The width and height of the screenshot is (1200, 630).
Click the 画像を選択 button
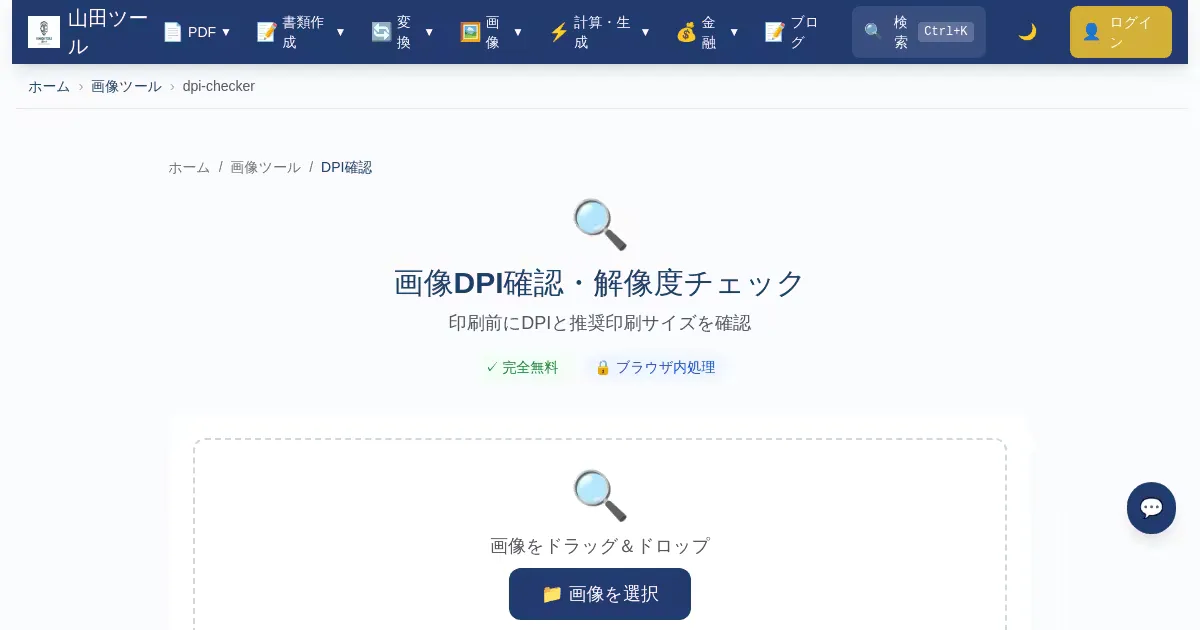click(x=600, y=594)
